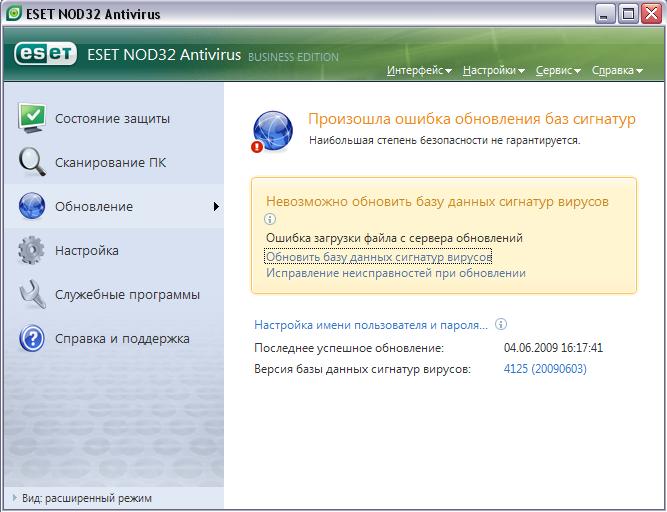The height and width of the screenshot is (512, 667).
Task: Close the ESET NOD32 Antivirus window
Action: [651, 14]
